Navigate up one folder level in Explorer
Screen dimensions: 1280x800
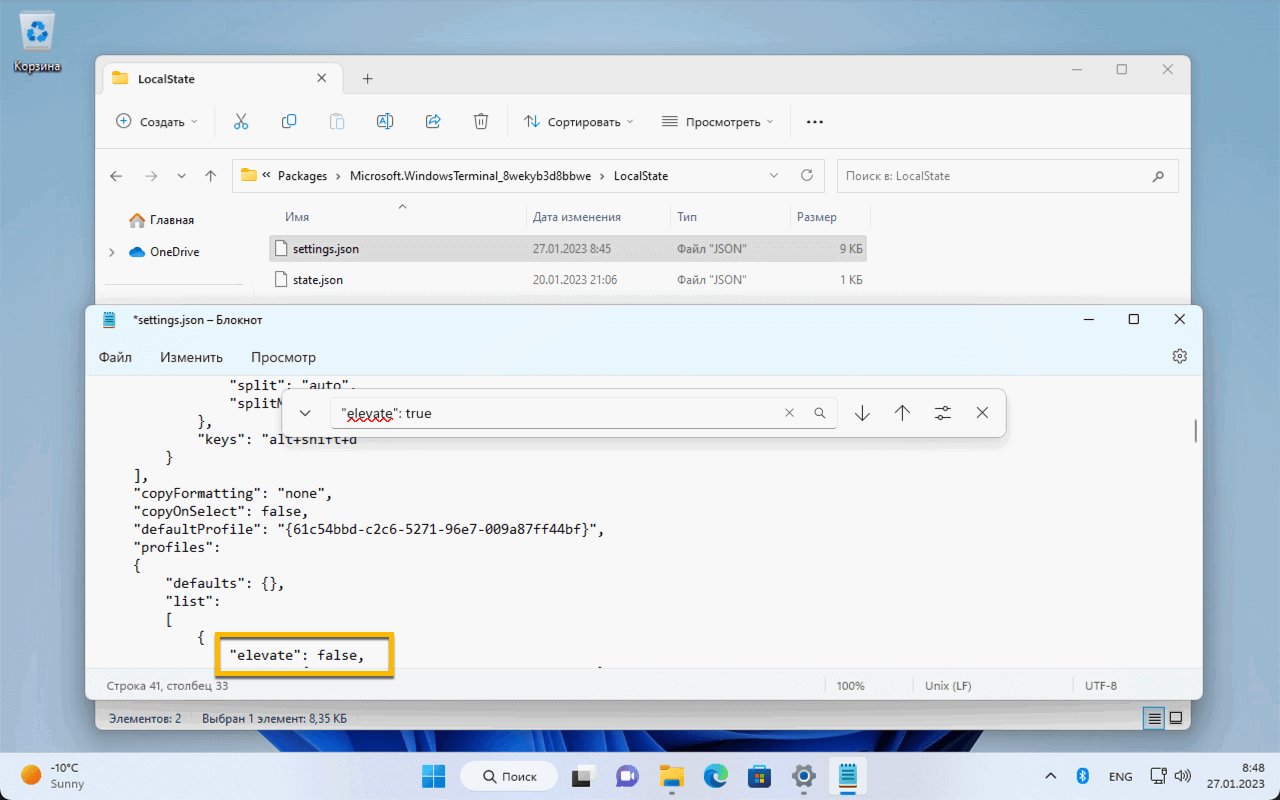[210, 176]
